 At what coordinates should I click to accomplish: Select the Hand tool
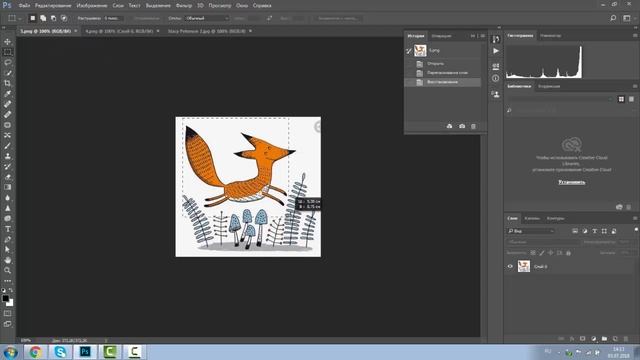tap(7, 260)
